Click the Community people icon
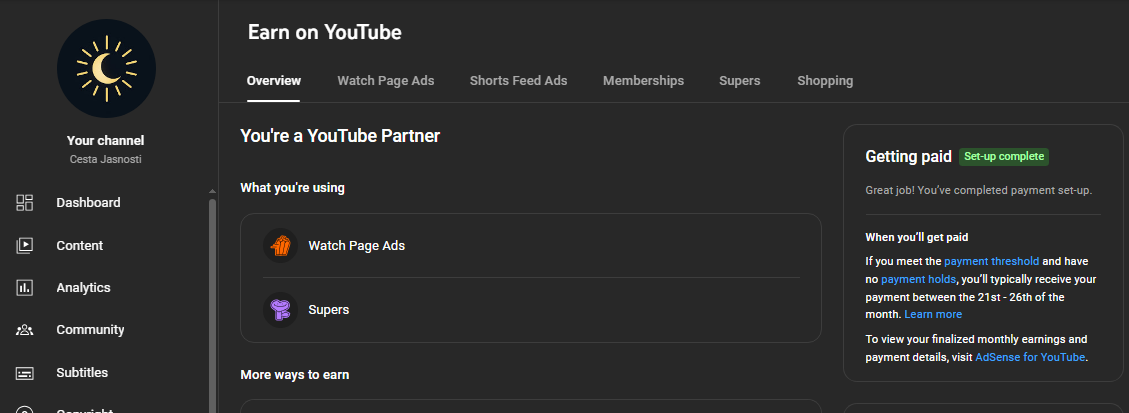The width and height of the screenshot is (1129, 413). point(26,330)
